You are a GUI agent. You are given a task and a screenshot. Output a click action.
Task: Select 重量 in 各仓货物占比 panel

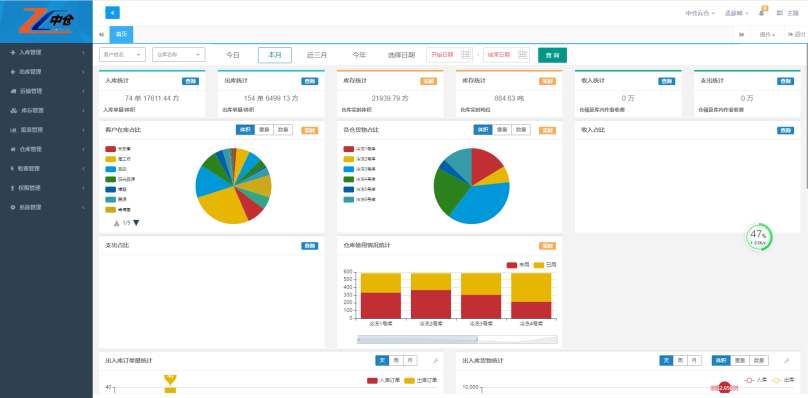pos(502,130)
